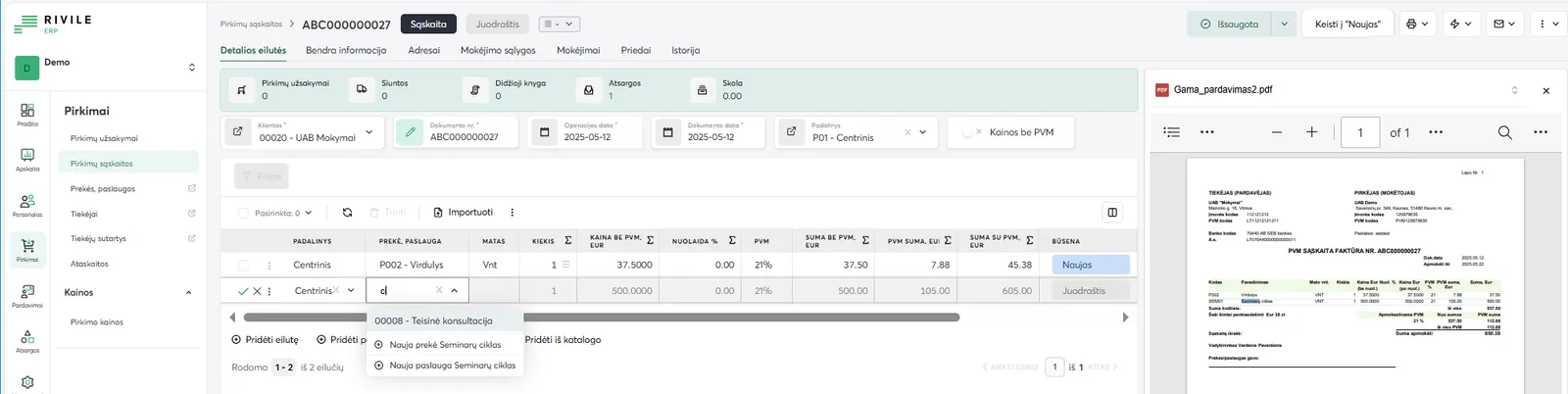This screenshot has height=394, width=1568.
Task: Collapse the prekė search combo box arrow
Action: pyautogui.click(x=454, y=290)
